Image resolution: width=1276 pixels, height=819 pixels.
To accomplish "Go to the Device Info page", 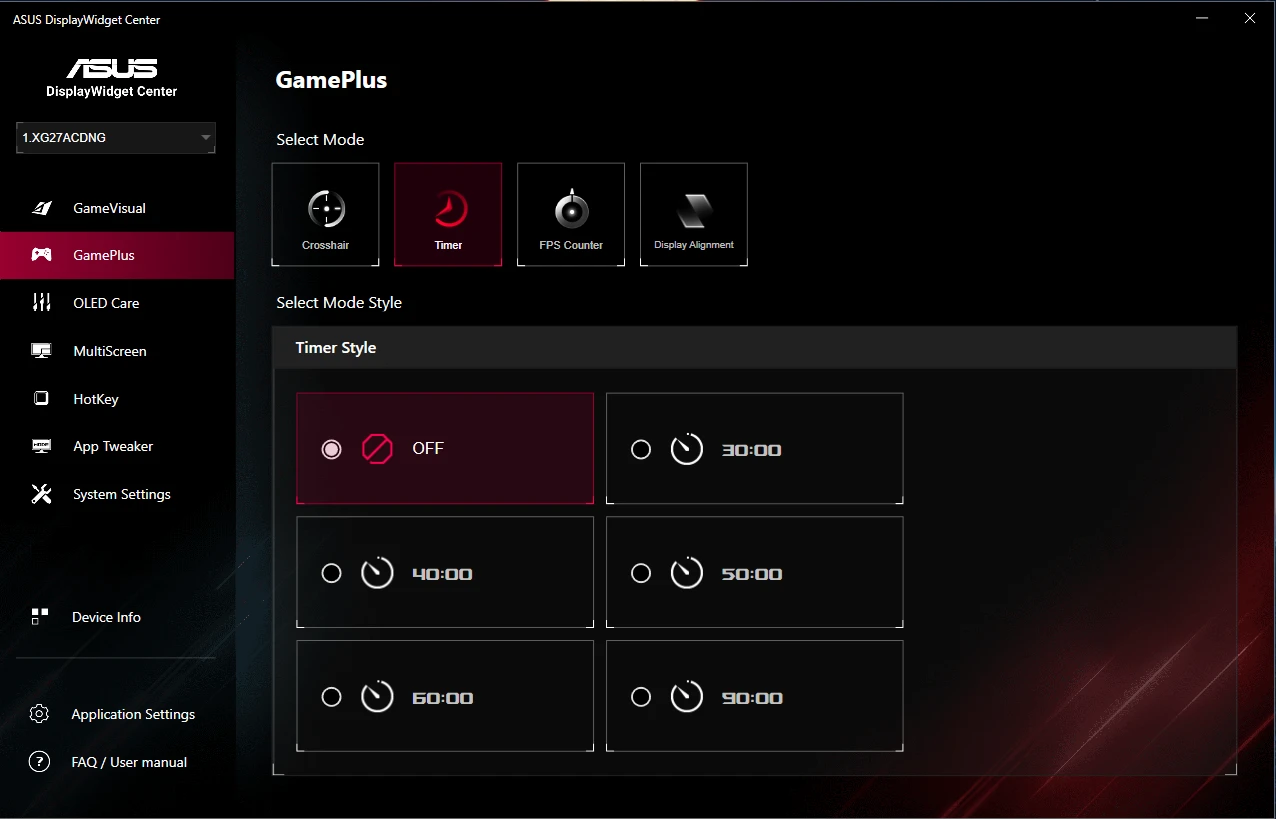I will tap(106, 617).
